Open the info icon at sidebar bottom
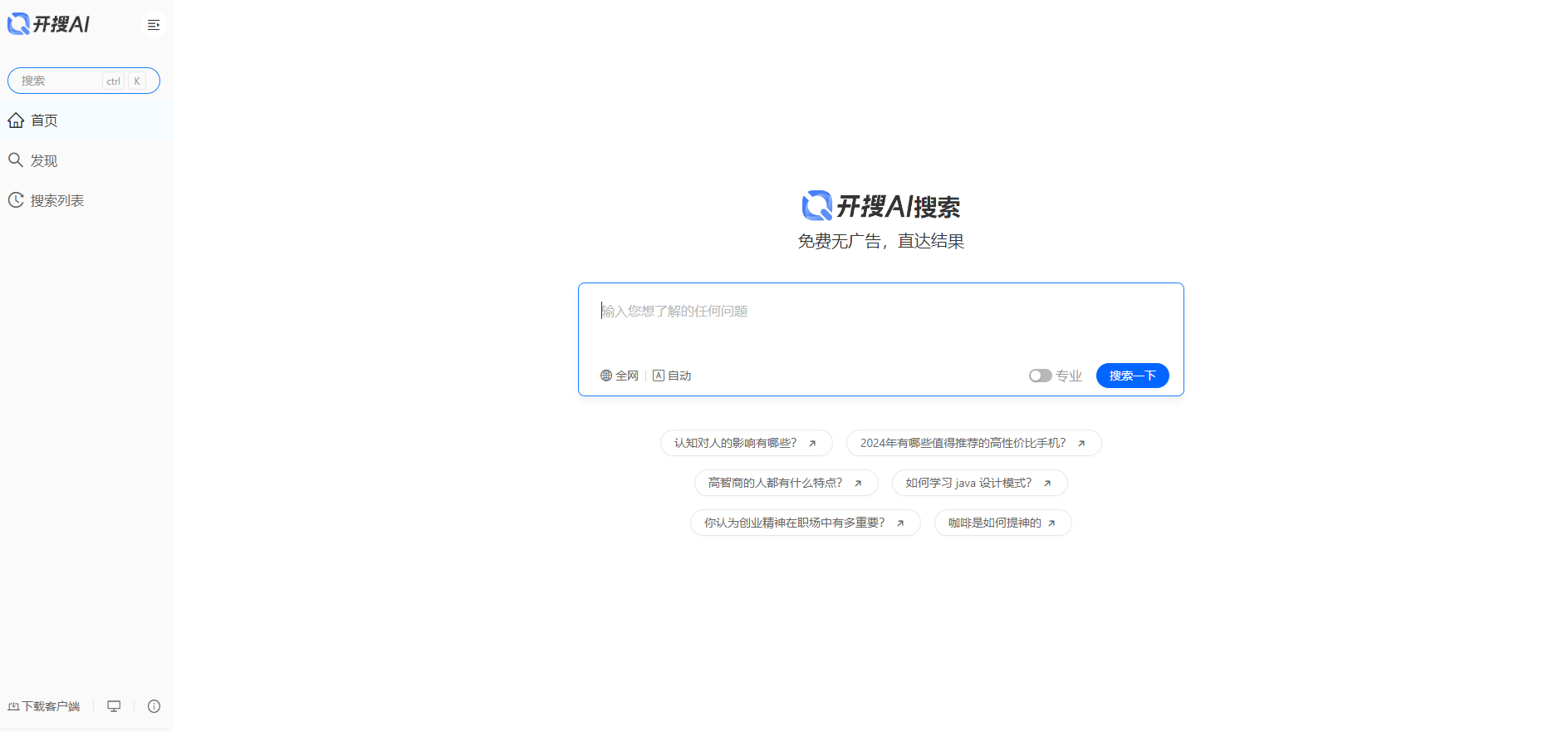The height and width of the screenshot is (732, 1568). (x=154, y=706)
